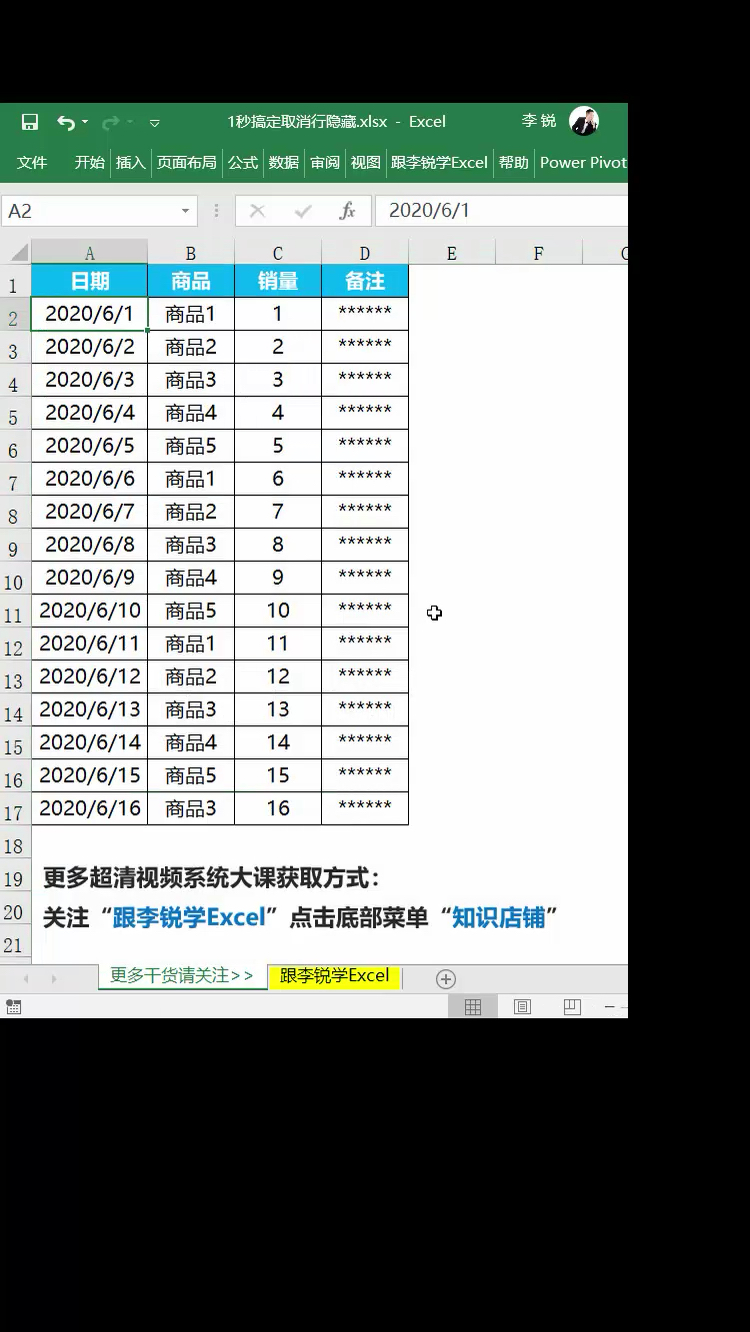The image size is (750, 1332).
Task: Click the blue 知识店铺 text in row 20
Action: coord(499,917)
